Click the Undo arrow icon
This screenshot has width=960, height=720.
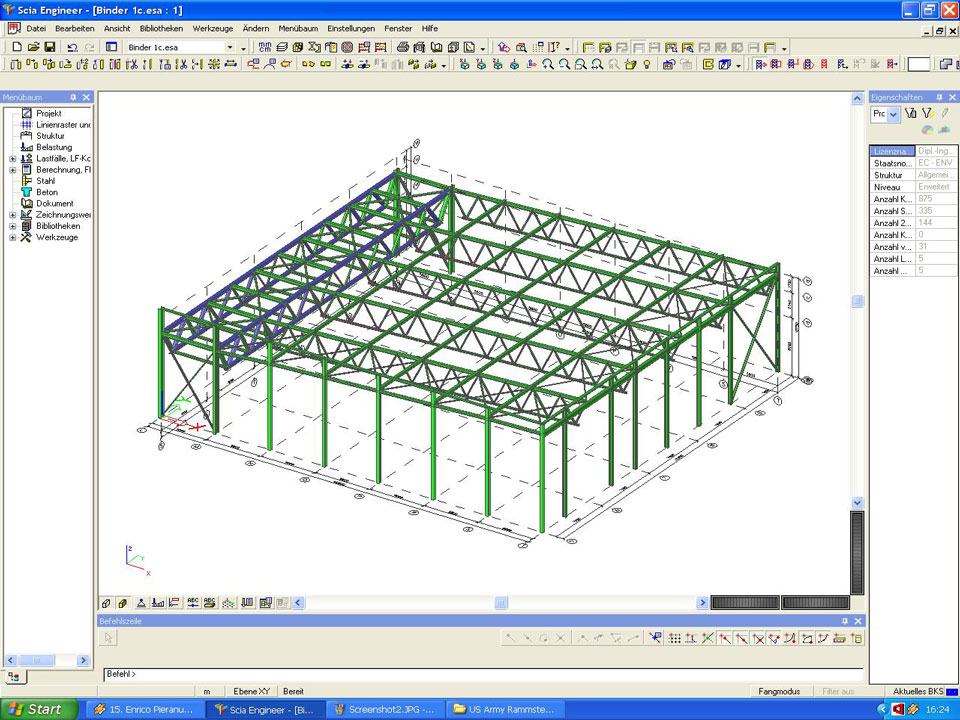[x=72, y=47]
